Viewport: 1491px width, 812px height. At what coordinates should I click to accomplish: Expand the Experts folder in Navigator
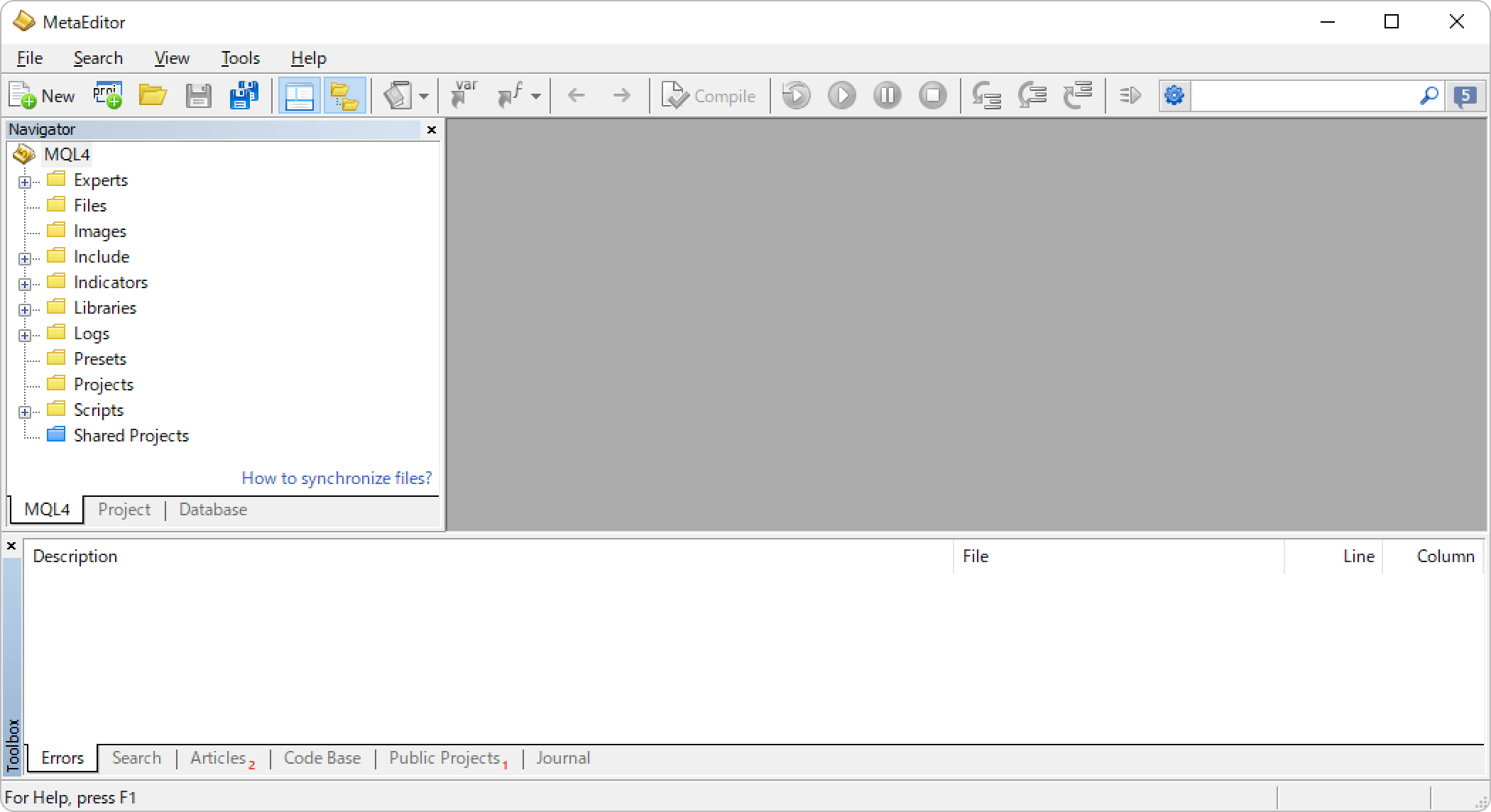click(24, 180)
